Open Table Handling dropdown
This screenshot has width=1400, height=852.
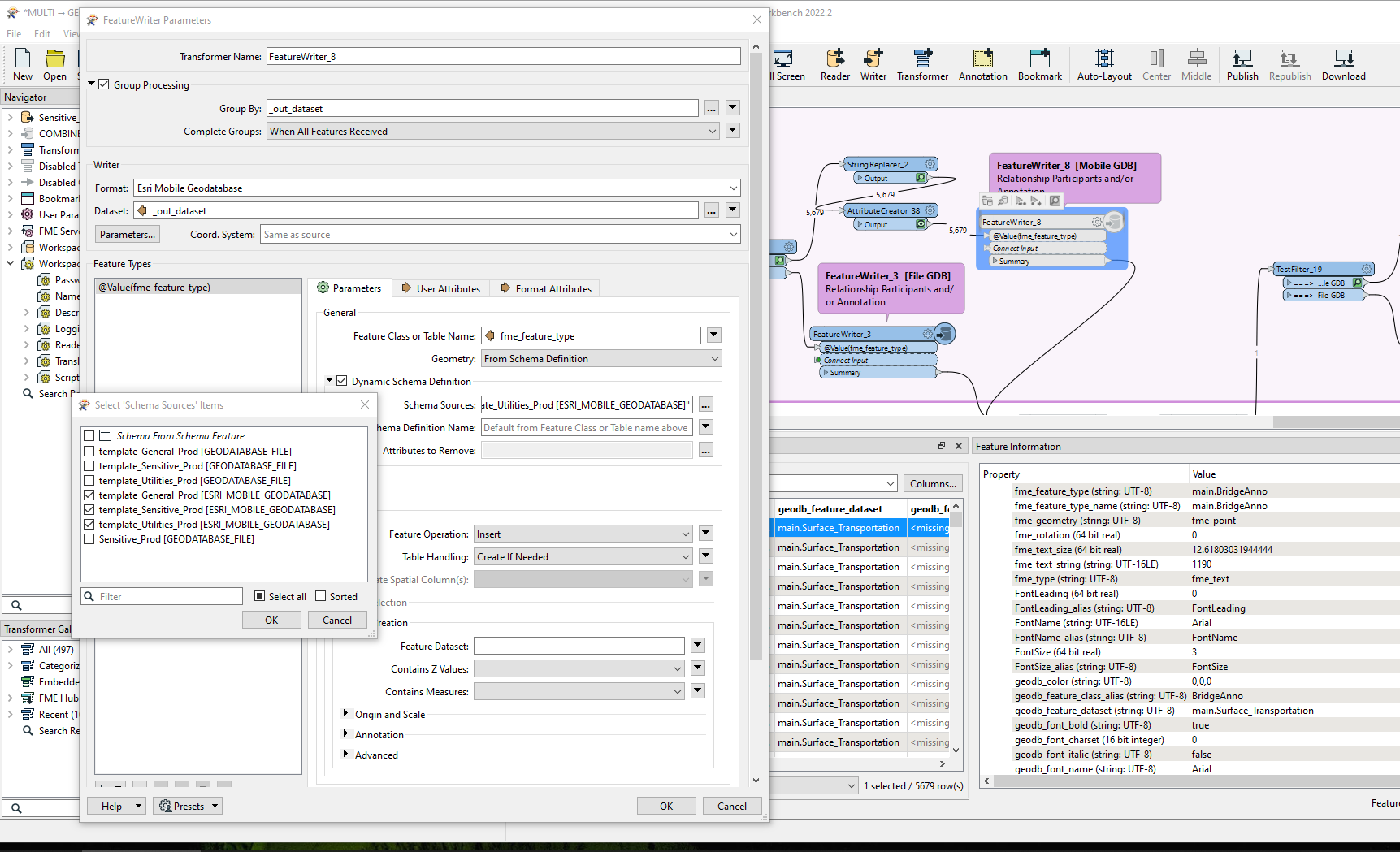click(x=583, y=556)
